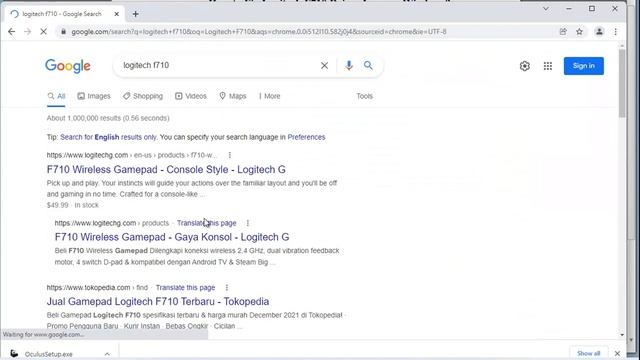The width and height of the screenshot is (640, 360).
Task: Open the Chrome three-dot menu
Action: pyautogui.click(x=616, y=31)
